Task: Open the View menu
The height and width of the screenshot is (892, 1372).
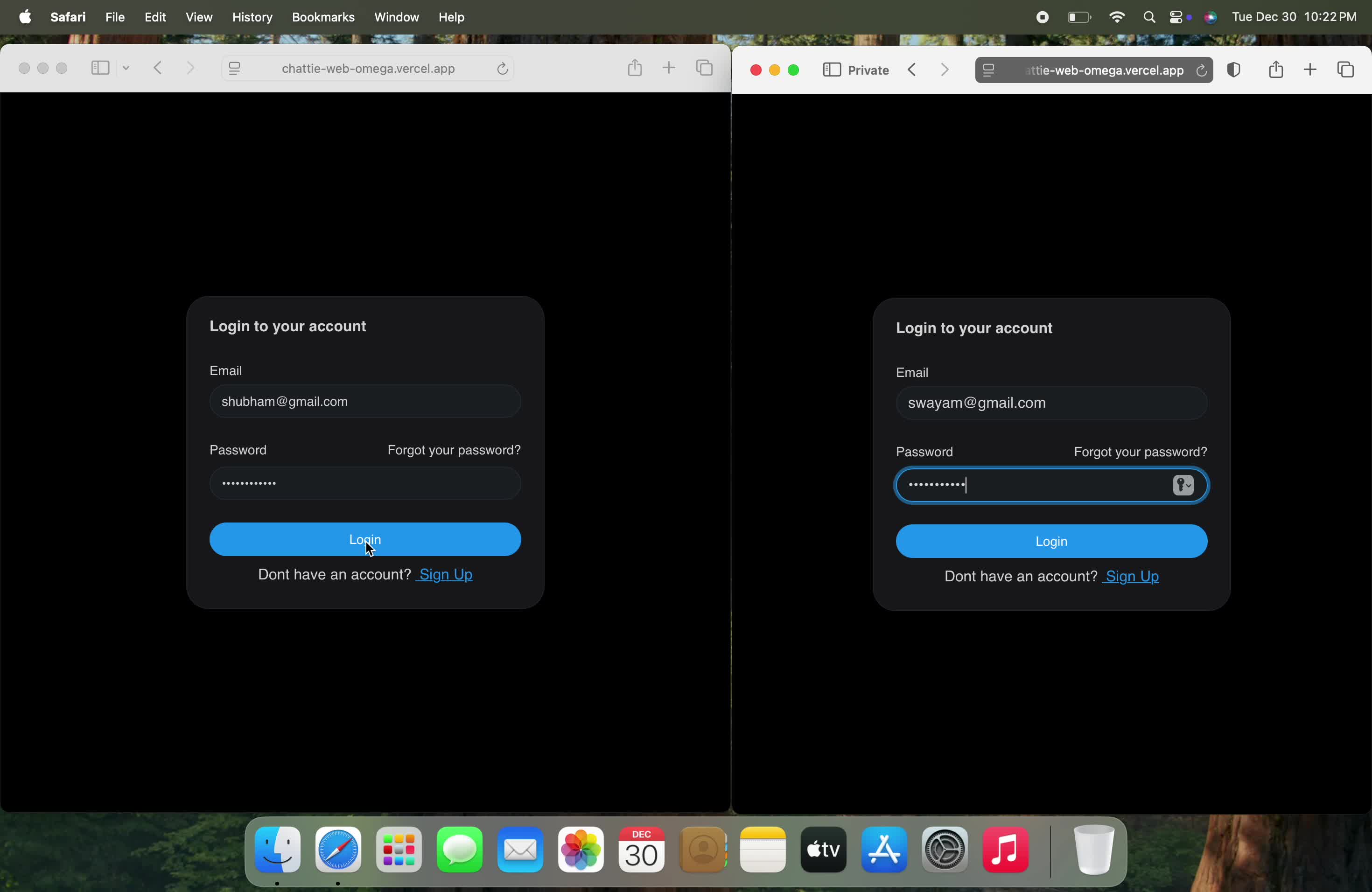Action: click(x=199, y=17)
